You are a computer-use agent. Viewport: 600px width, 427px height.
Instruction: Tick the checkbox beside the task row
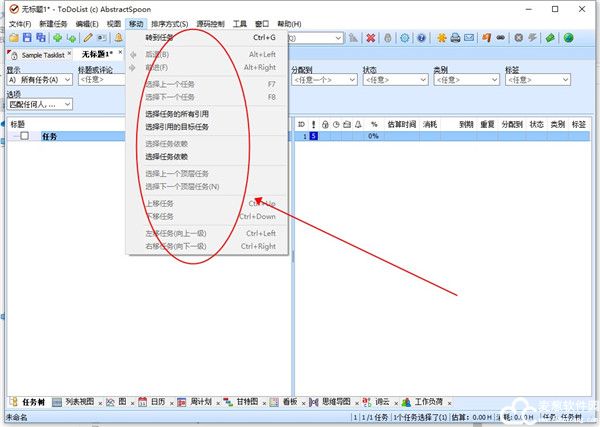coord(25,136)
